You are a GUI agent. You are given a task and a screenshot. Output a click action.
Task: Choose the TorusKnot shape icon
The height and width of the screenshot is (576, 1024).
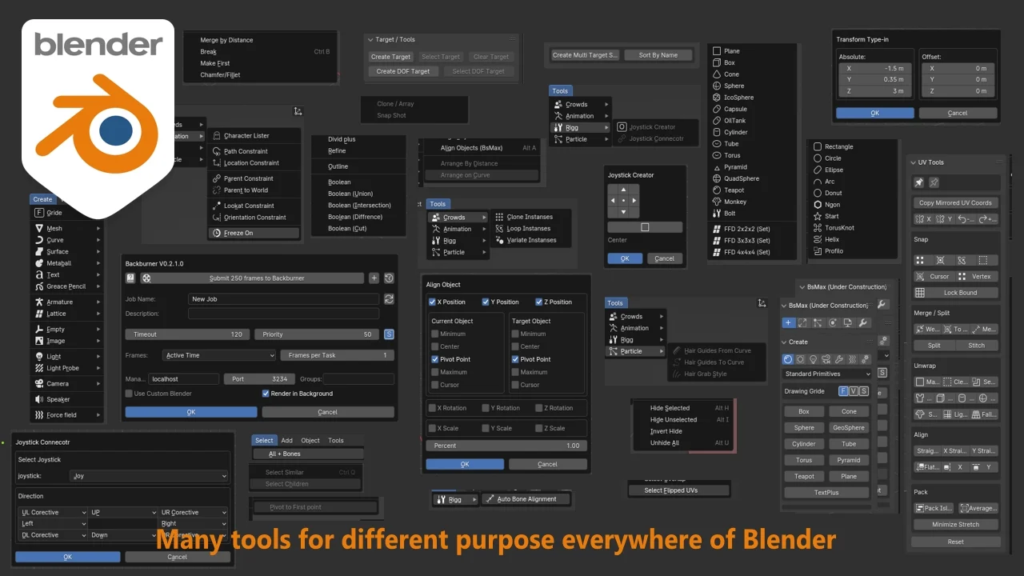tap(817, 227)
